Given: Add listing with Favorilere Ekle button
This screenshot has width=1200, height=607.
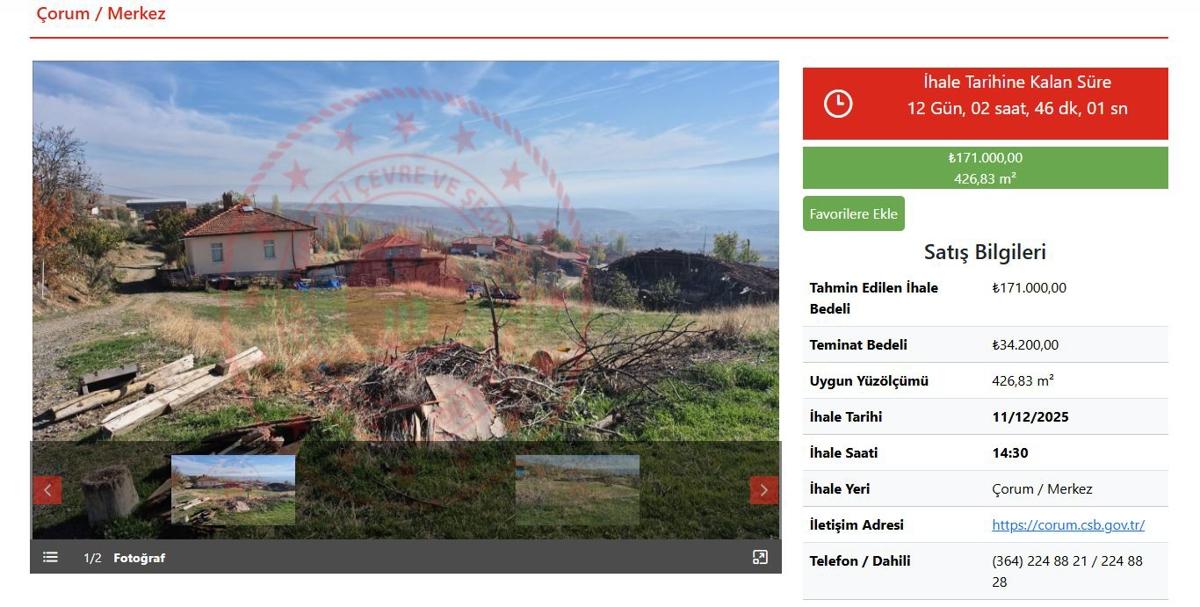Looking at the screenshot, I should click(x=854, y=214).
